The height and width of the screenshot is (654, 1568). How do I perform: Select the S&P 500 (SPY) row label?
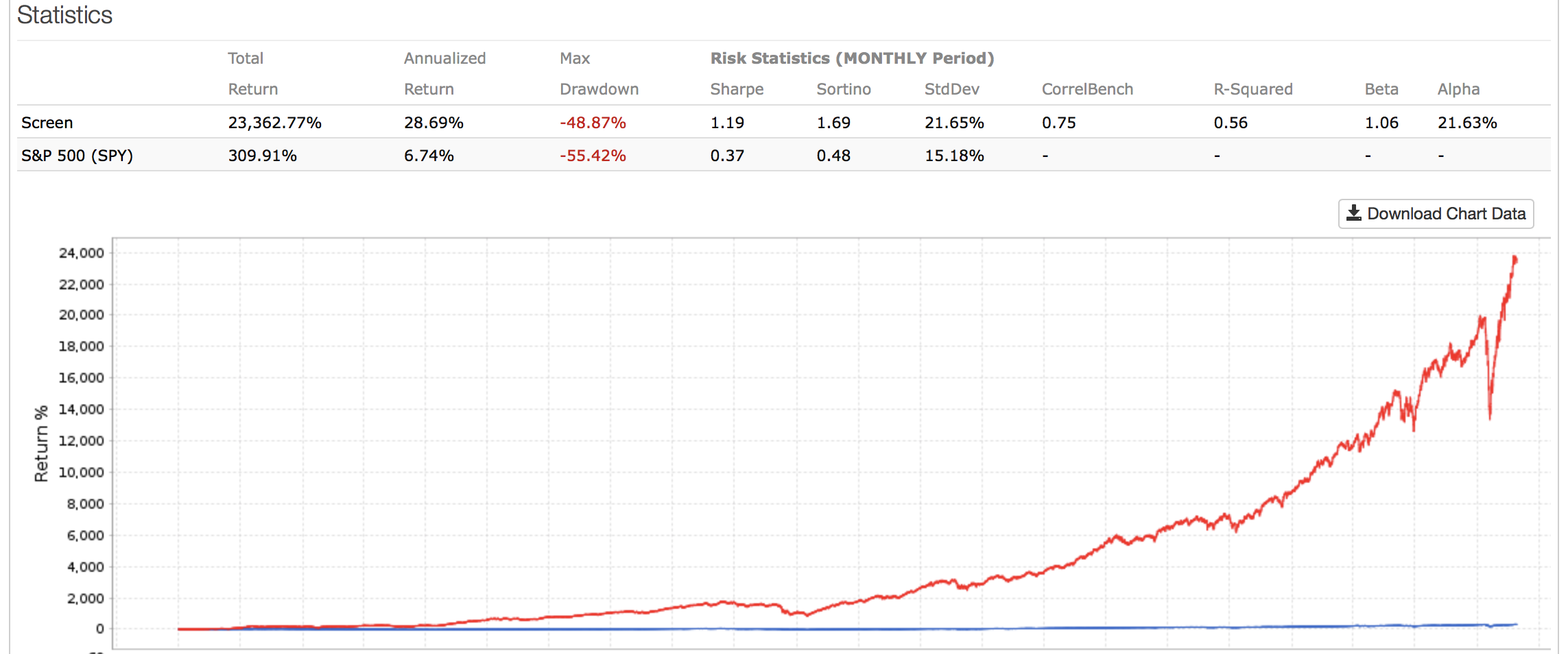77,156
